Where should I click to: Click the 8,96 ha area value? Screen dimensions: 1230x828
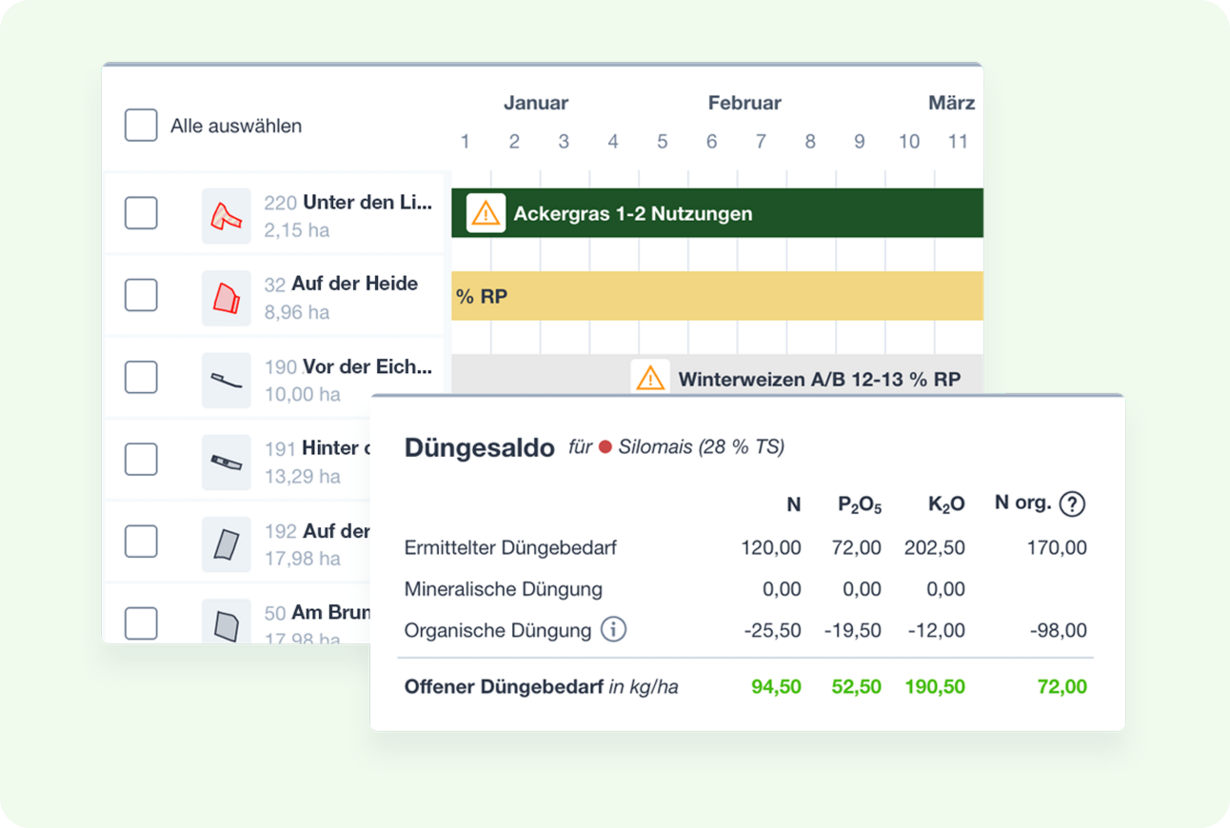click(x=297, y=312)
